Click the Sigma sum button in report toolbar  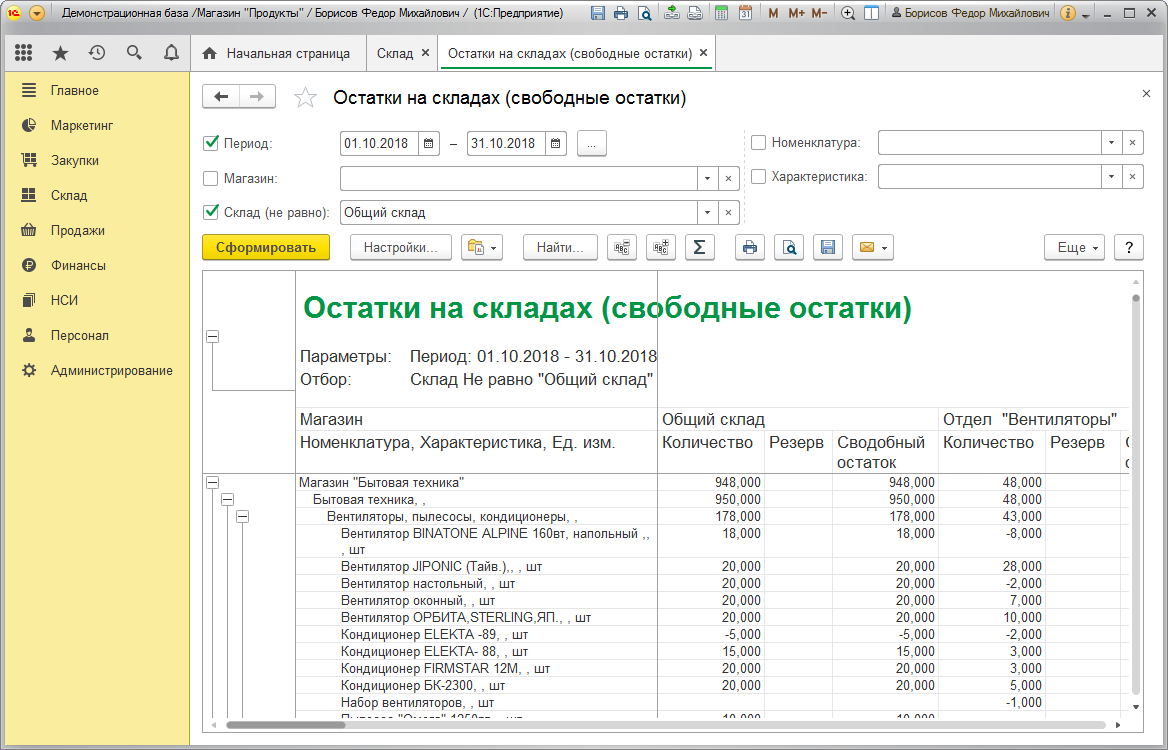tap(699, 247)
